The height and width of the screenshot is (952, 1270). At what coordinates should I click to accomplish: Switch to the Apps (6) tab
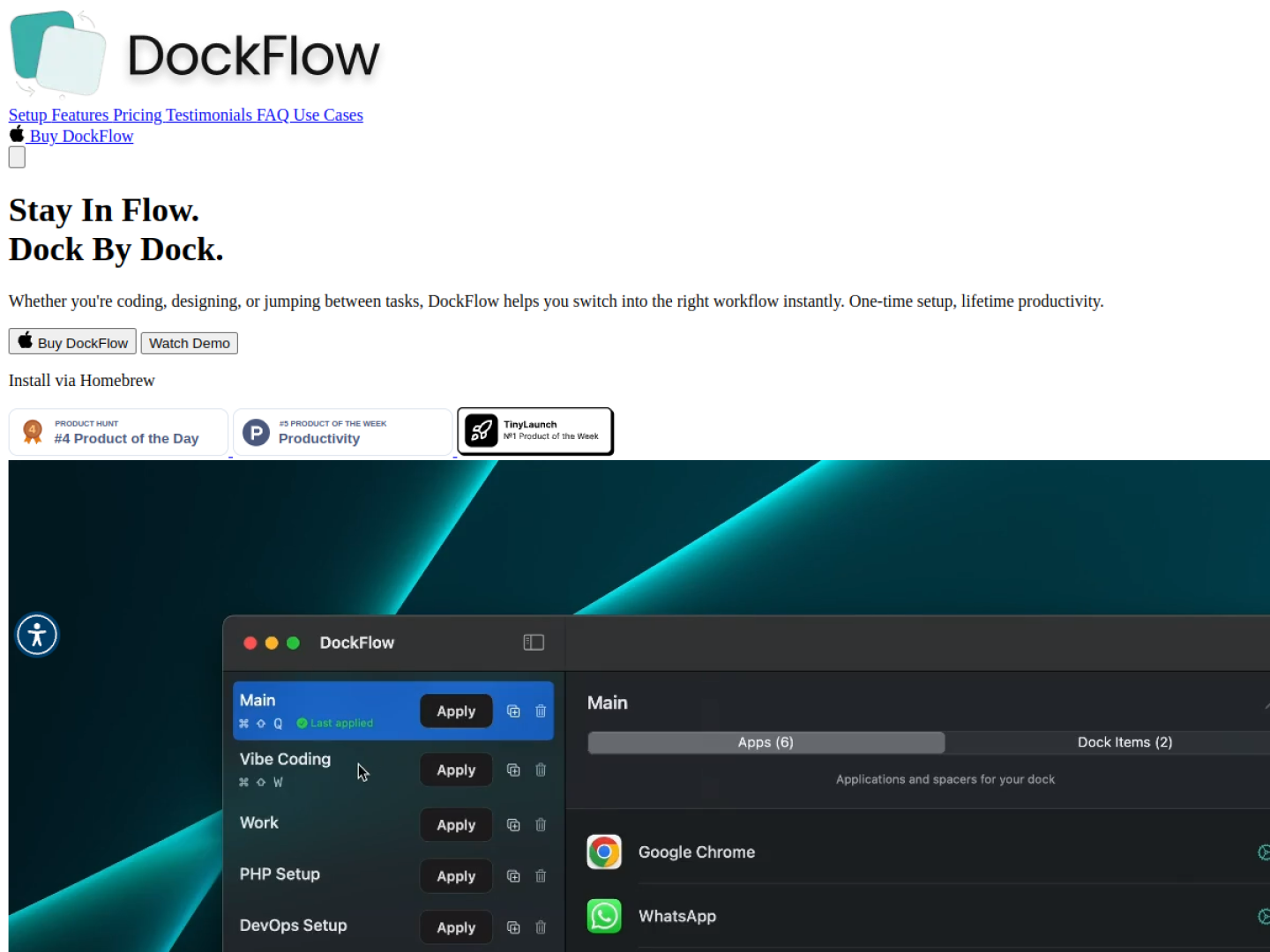pos(766,743)
